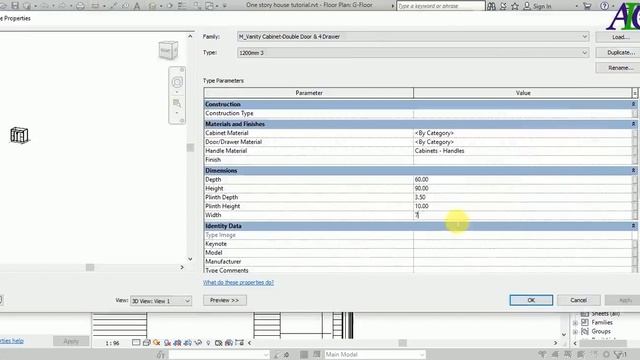Open the Help dropdown arrow
This screenshot has height=360, width=640.
click(x=613, y=6)
